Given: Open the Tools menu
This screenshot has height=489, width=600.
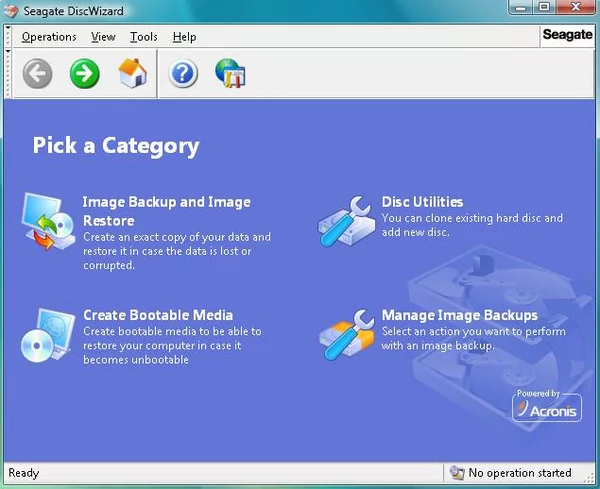Looking at the screenshot, I should tap(144, 37).
